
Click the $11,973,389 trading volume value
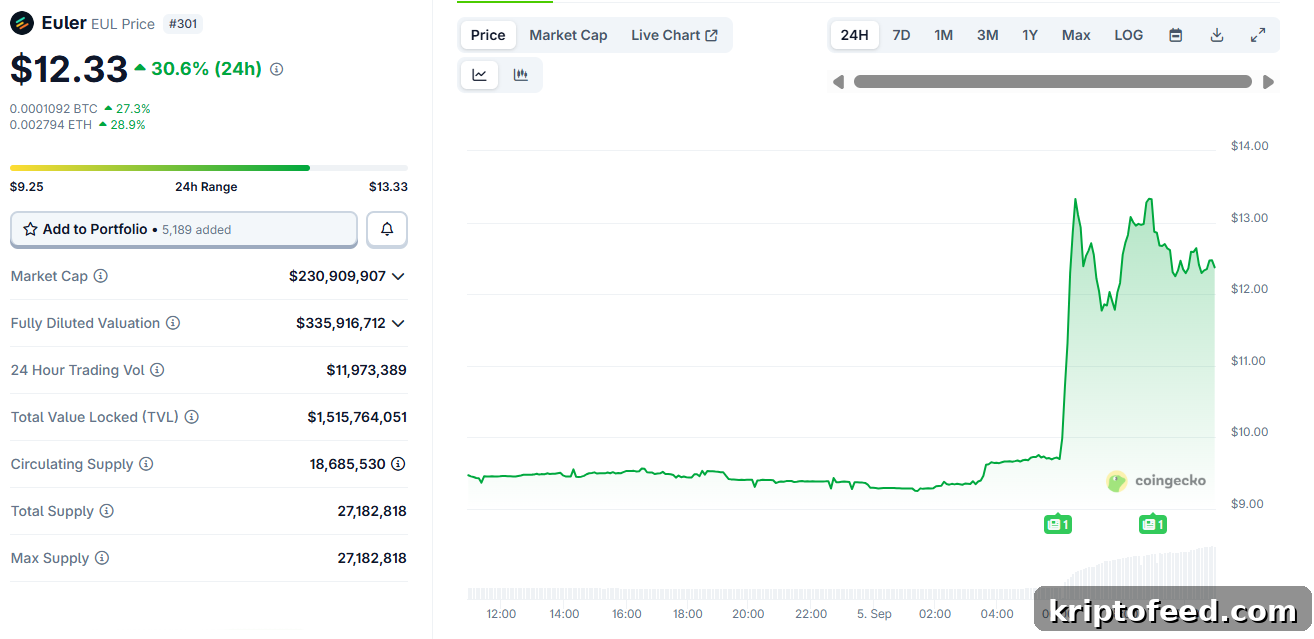pyautogui.click(x=366, y=370)
